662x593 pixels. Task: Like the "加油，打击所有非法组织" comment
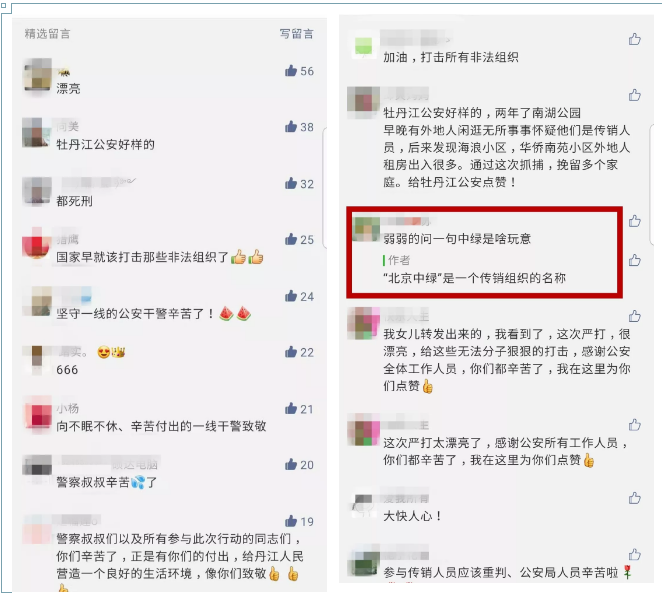(x=635, y=39)
